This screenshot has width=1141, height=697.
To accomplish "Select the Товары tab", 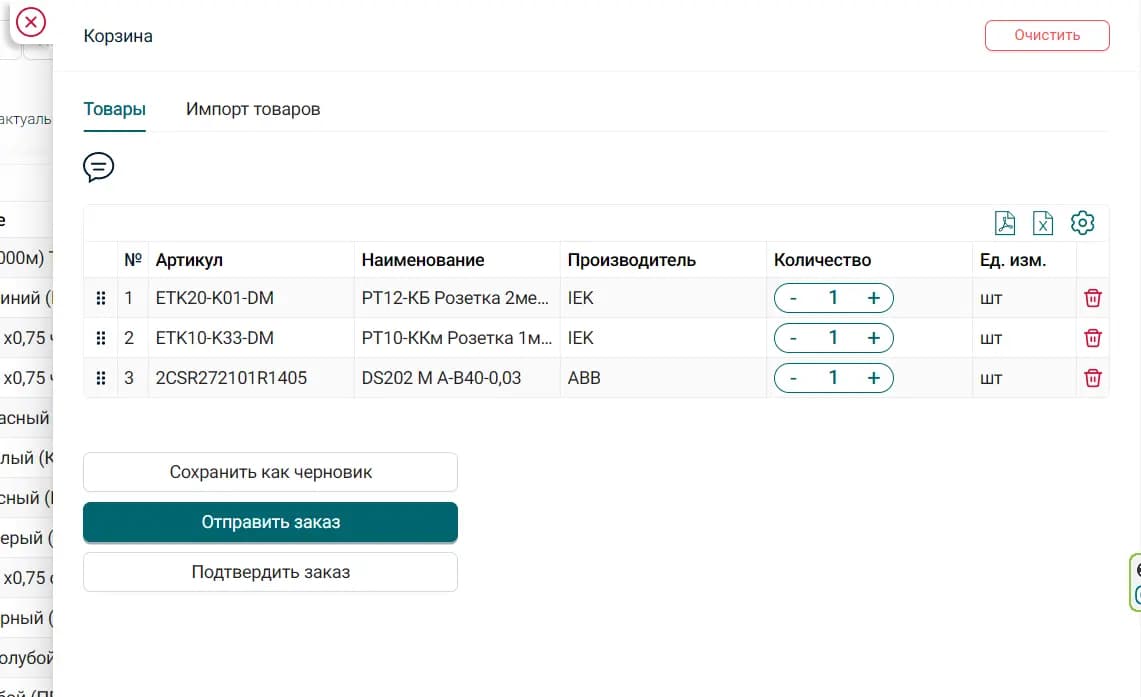I will (114, 109).
